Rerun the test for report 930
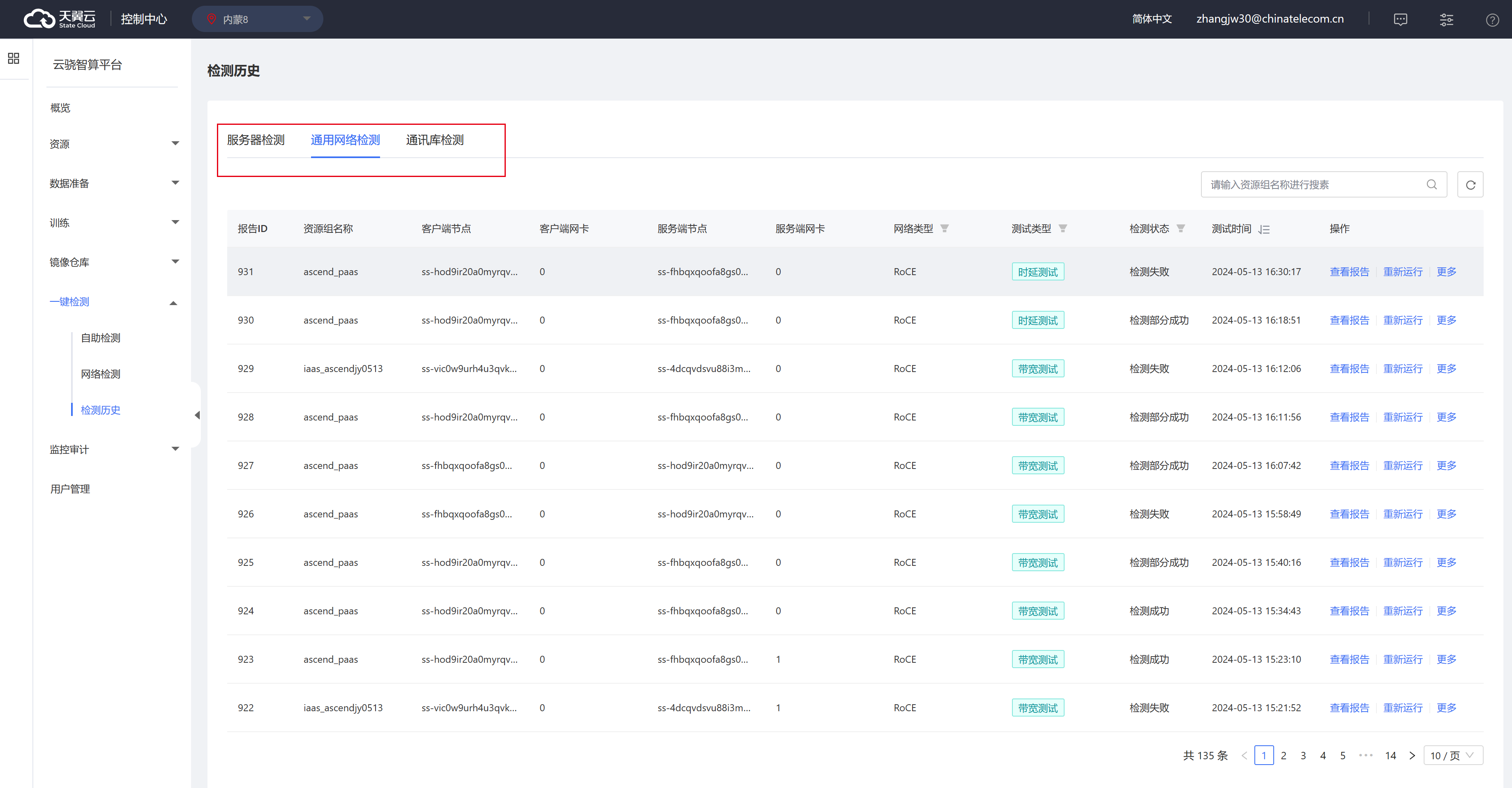The width and height of the screenshot is (1512, 788). coord(1402,320)
